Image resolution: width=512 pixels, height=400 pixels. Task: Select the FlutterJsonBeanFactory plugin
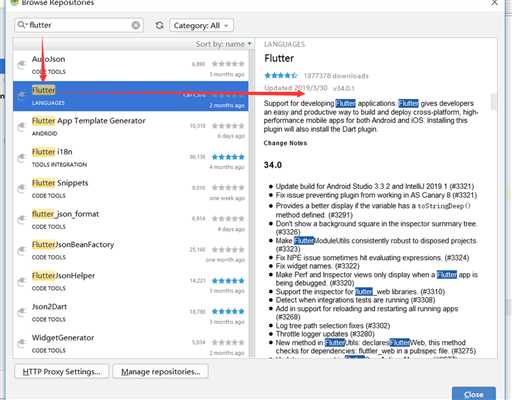[x=131, y=251]
